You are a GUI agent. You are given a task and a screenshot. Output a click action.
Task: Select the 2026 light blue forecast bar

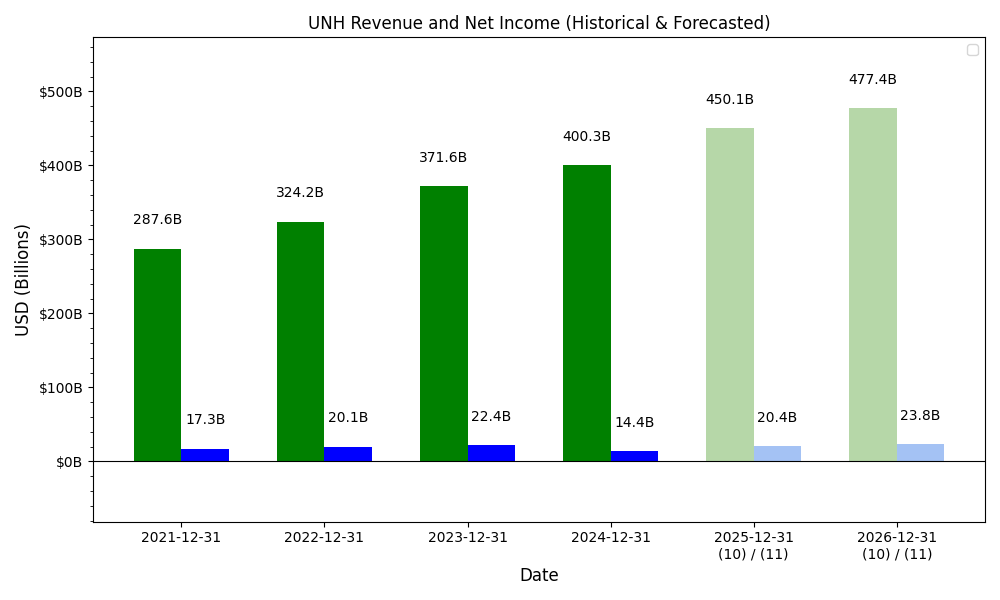tap(920, 453)
